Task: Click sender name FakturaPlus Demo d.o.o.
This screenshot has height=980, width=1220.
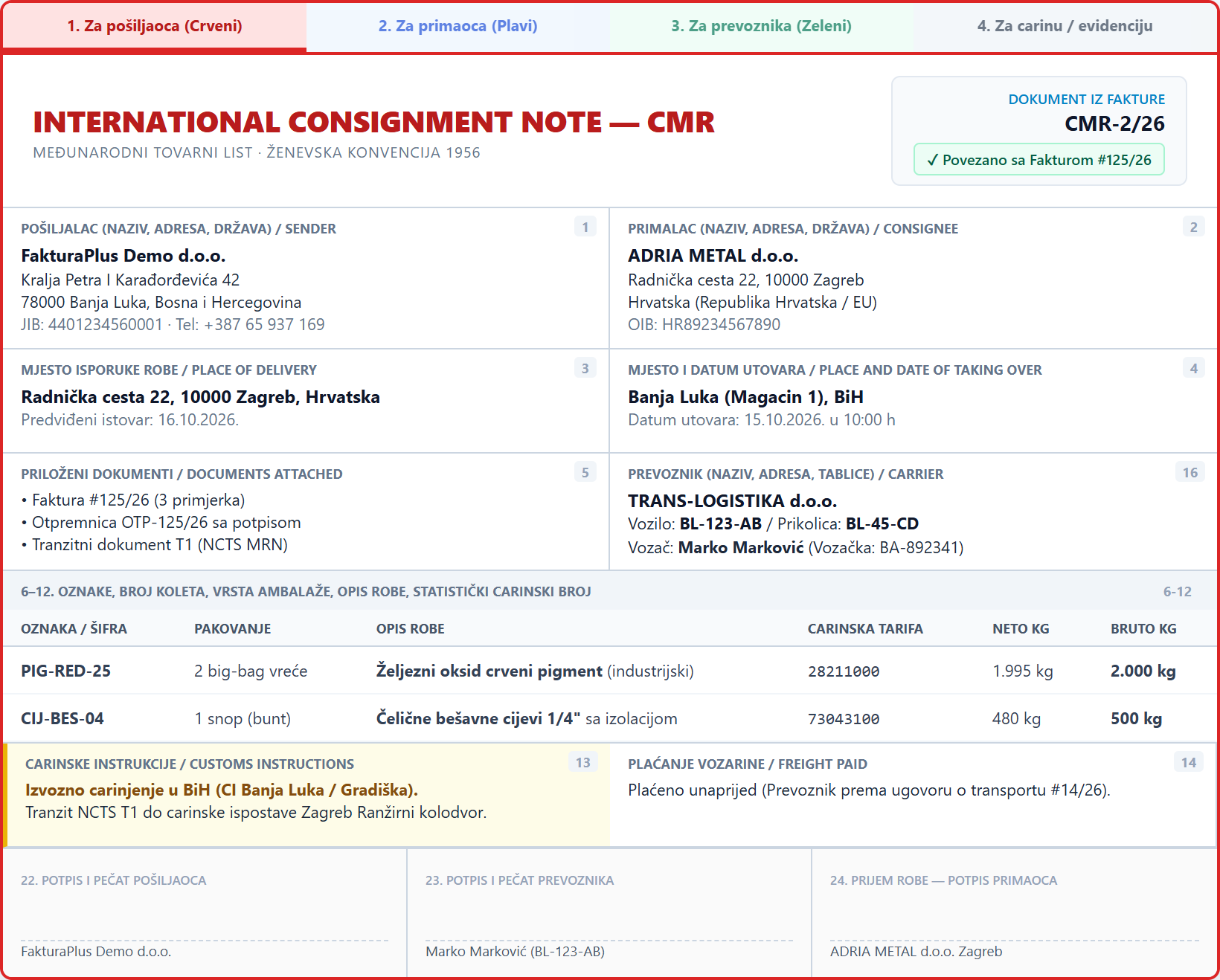Action: pyautogui.click(x=123, y=256)
